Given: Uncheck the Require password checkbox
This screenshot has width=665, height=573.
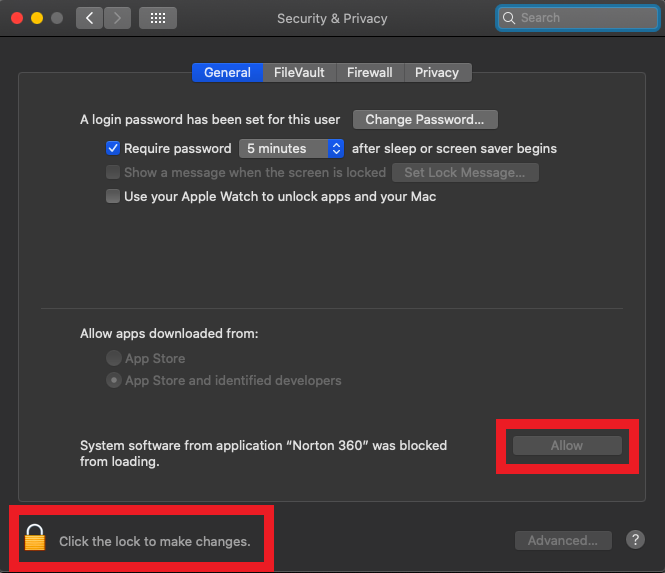Looking at the screenshot, I should tap(113, 148).
